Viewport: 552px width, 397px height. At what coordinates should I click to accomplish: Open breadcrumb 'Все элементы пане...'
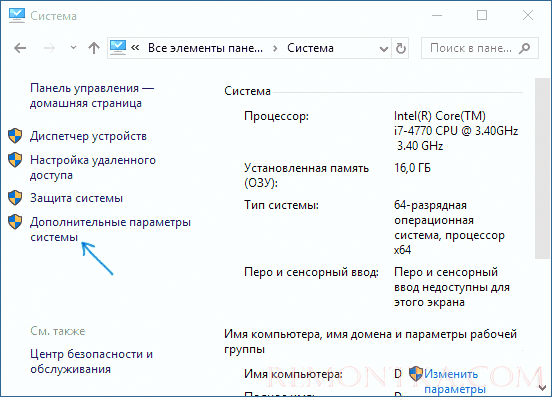pos(205,48)
